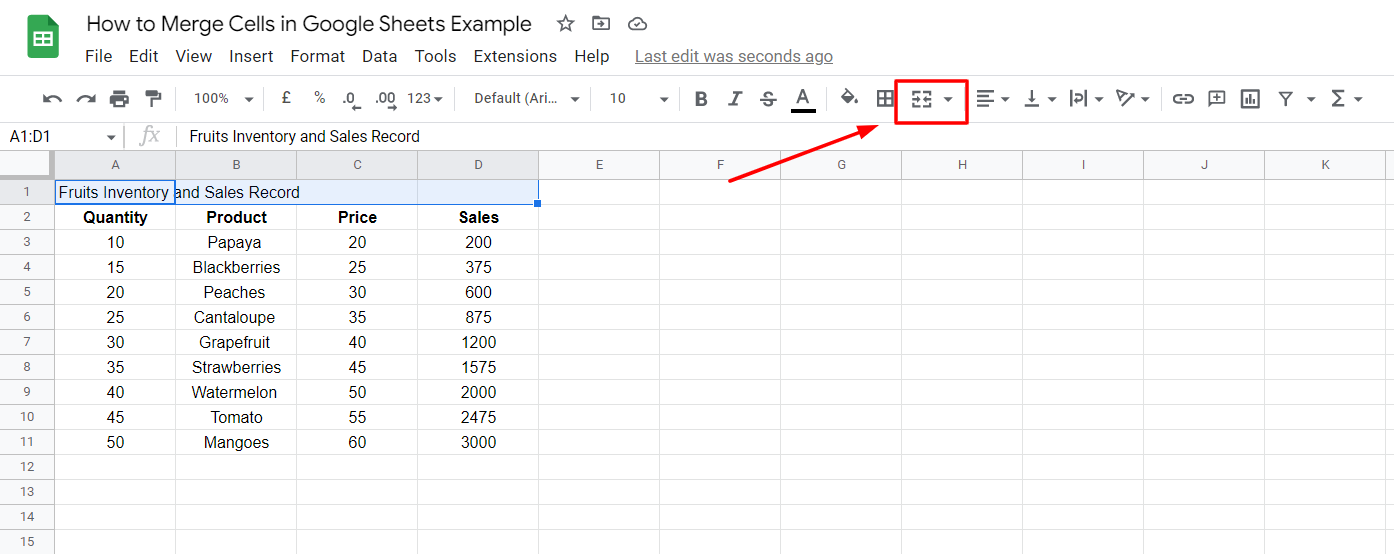Click the Merge cells icon
Screen dimensions: 1394x554
921,99
